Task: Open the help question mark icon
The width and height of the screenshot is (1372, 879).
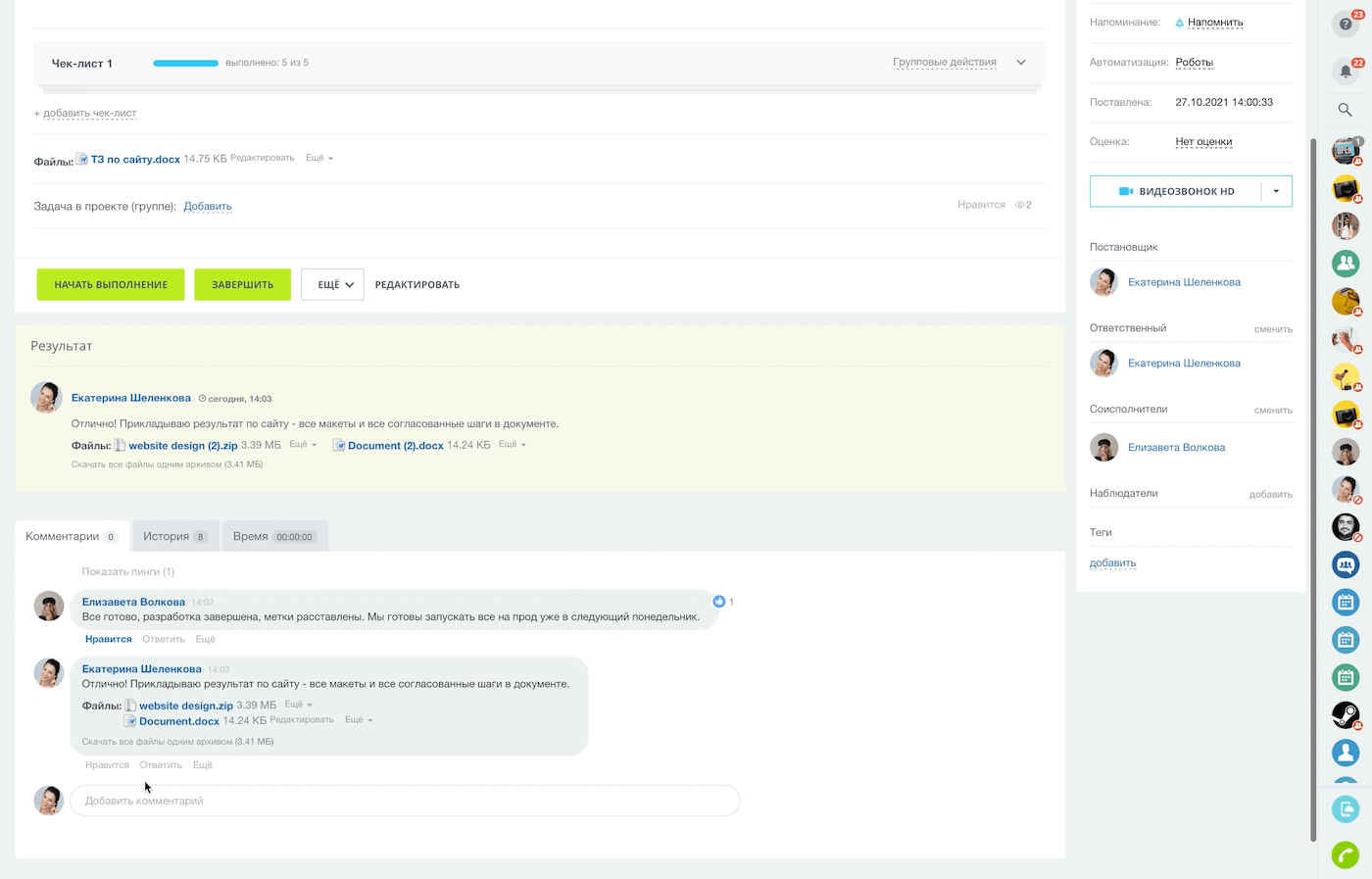Action: 1346,24
